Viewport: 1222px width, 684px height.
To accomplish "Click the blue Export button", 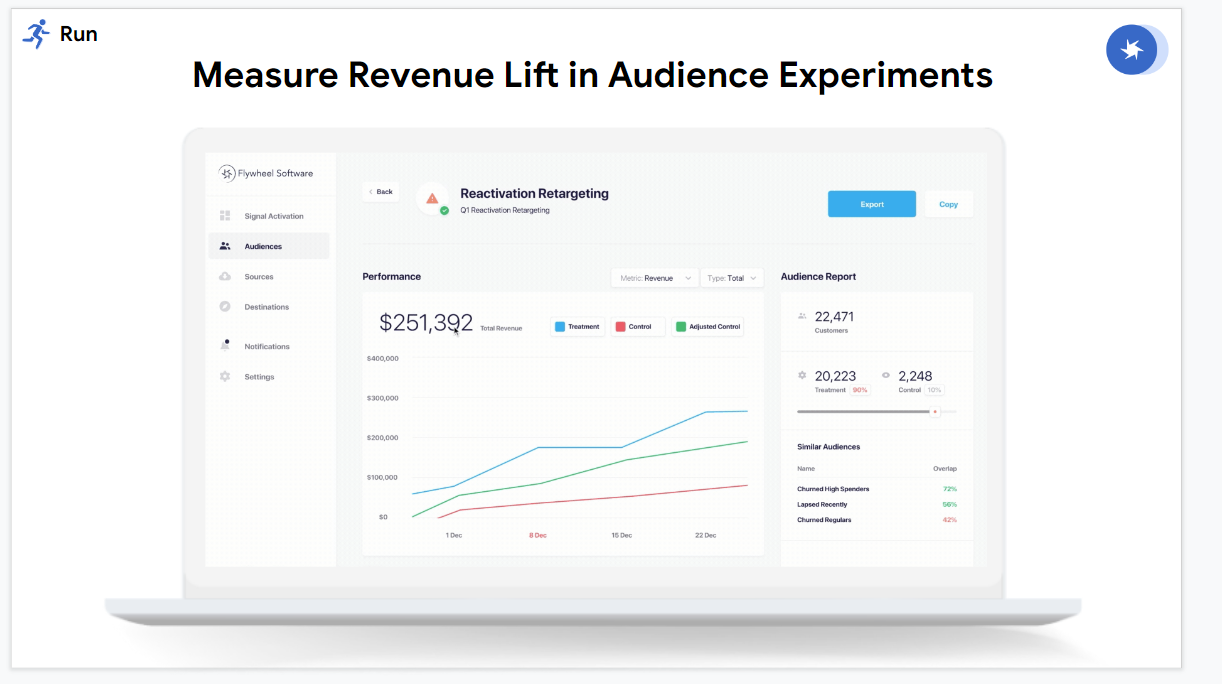I will (x=871, y=204).
